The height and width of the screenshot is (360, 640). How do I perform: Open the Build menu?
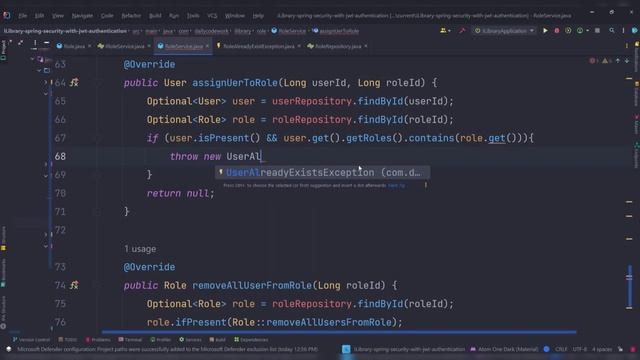[155, 16]
